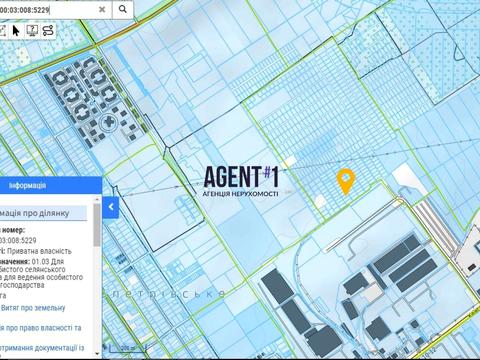
Task: Click the magnifier search button
Action: tap(123, 9)
